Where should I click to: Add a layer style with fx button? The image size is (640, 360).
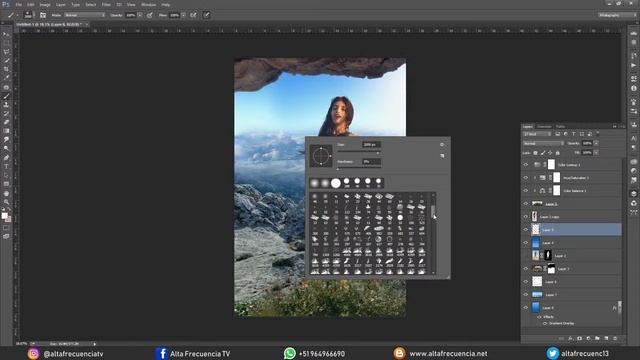tap(570, 338)
